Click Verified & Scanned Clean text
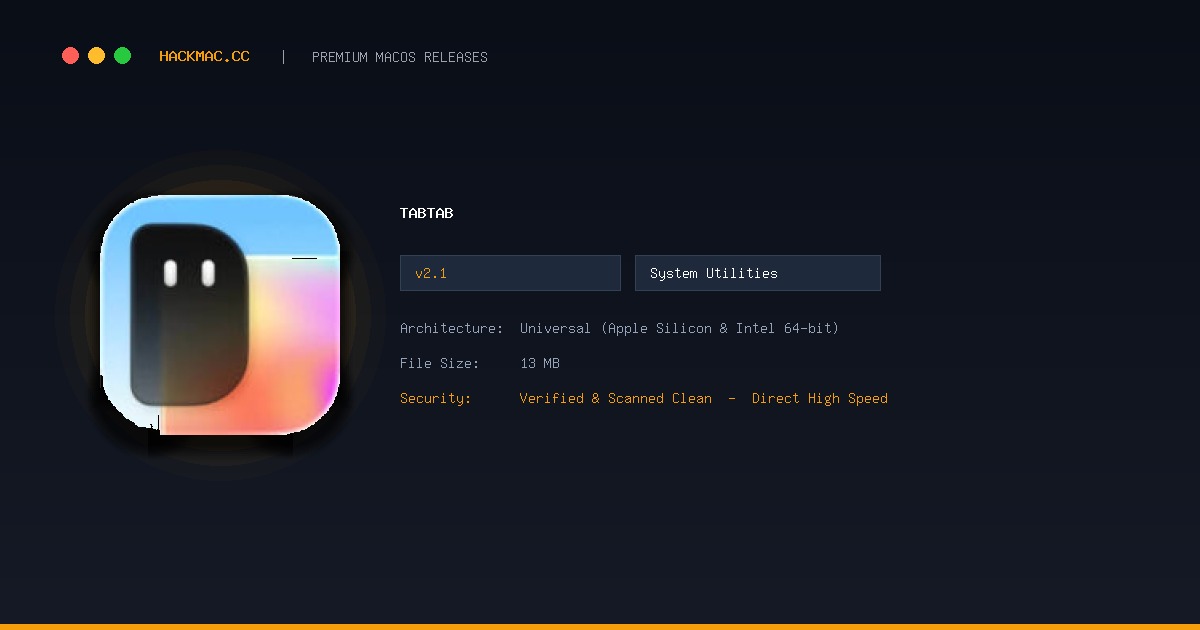Image resolution: width=1200 pixels, height=630 pixels. 616,398
